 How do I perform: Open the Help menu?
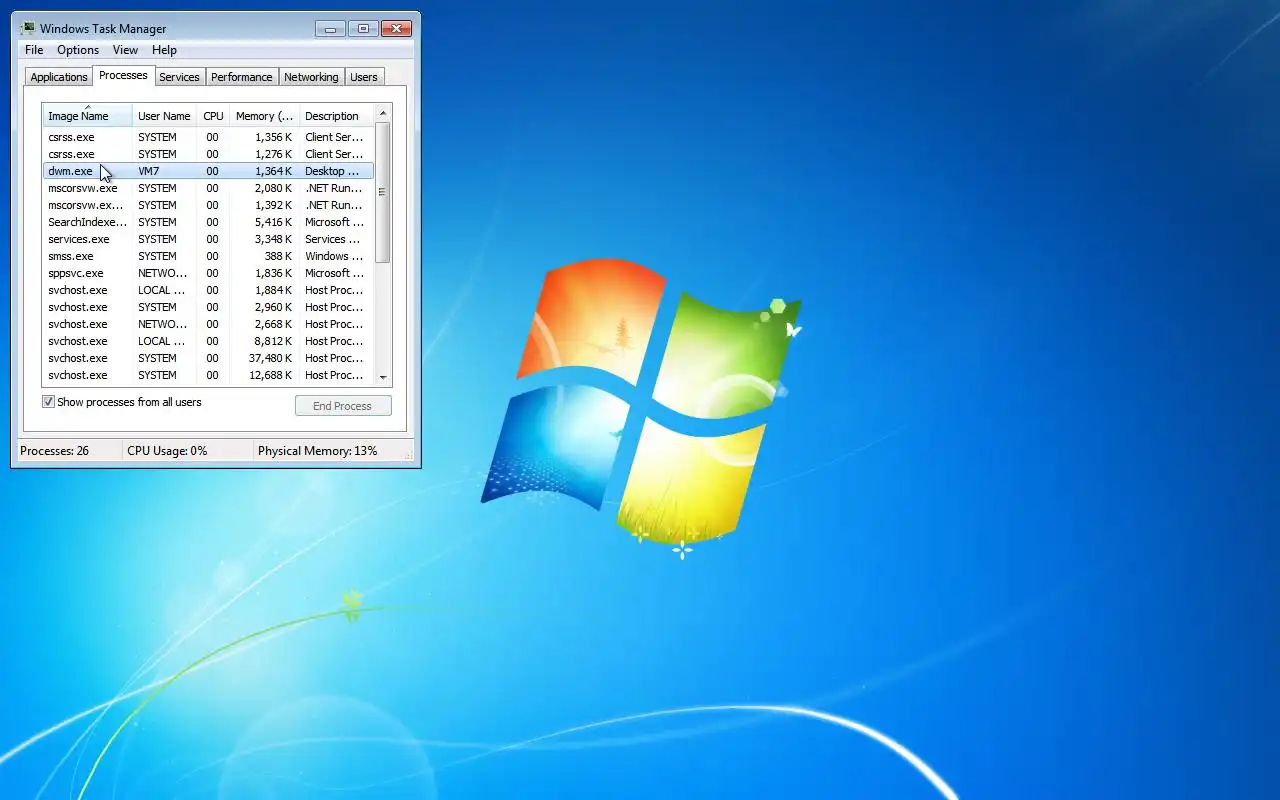(164, 50)
